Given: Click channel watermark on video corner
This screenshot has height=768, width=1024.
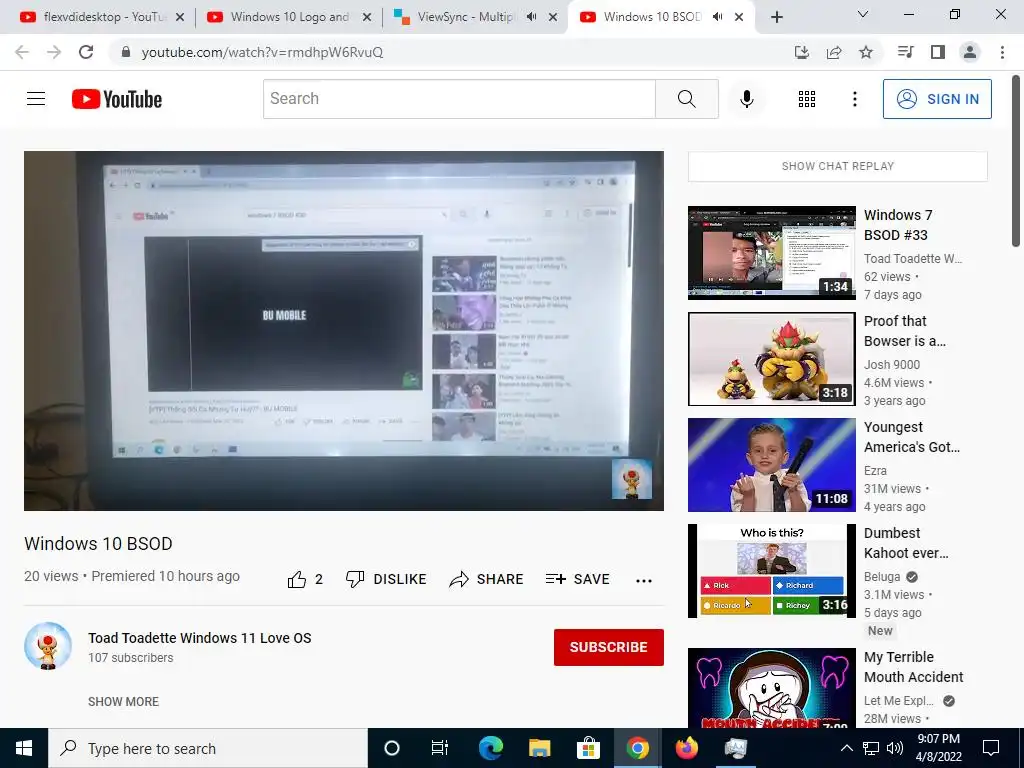Looking at the screenshot, I should tap(632, 479).
